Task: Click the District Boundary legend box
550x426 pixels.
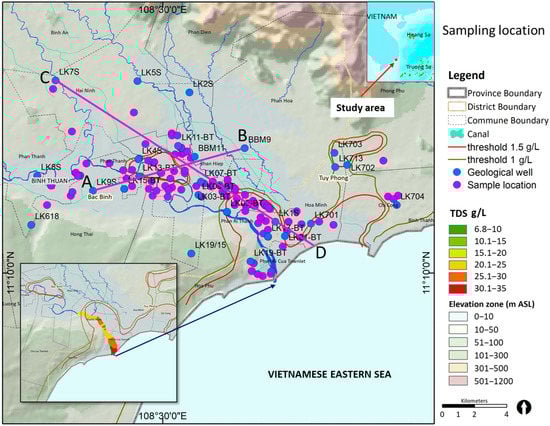Action: click(x=457, y=107)
